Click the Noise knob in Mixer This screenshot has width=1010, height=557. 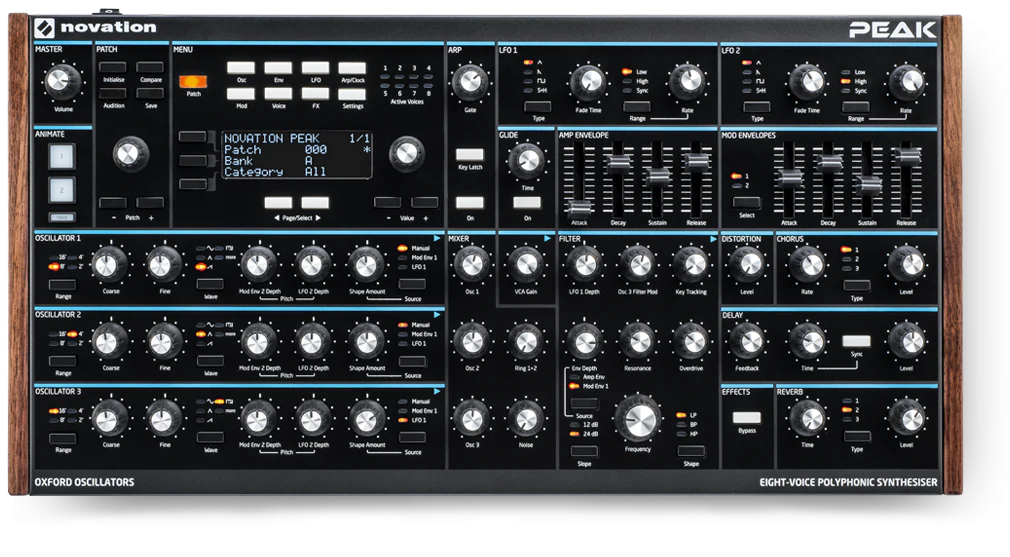click(526, 419)
